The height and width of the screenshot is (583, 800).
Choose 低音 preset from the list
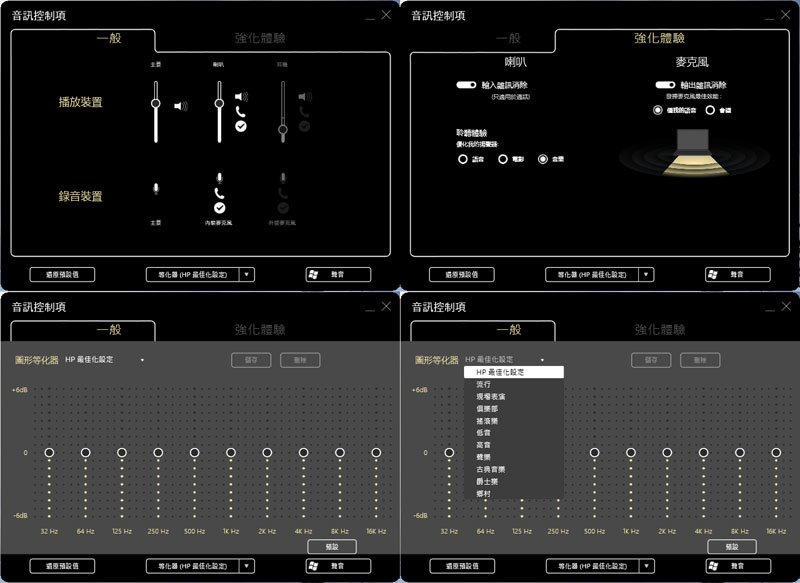(x=514, y=433)
